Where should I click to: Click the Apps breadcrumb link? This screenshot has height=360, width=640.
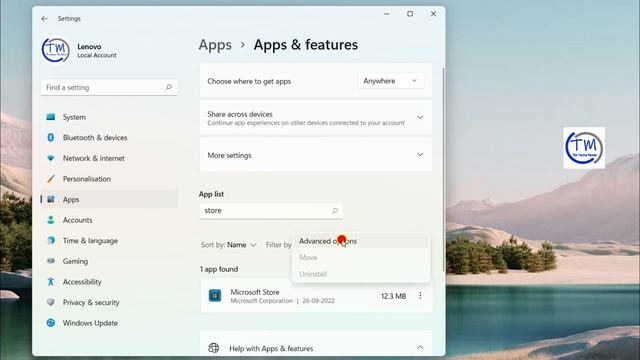[215, 45]
